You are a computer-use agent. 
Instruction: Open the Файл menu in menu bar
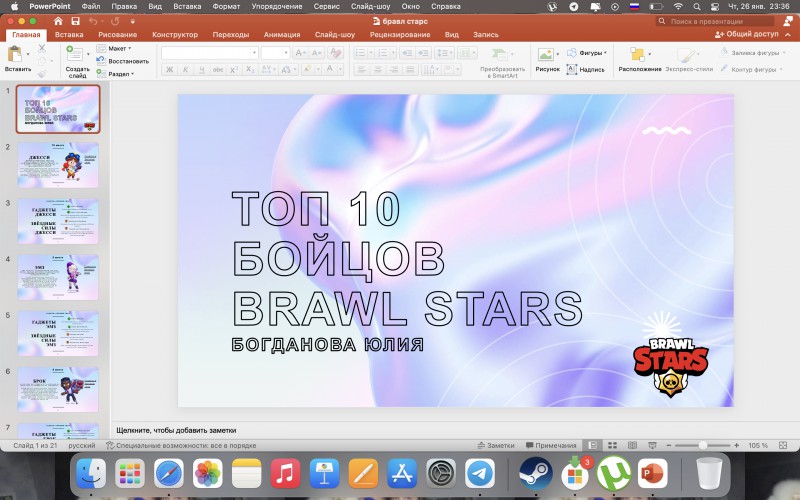click(x=91, y=7)
